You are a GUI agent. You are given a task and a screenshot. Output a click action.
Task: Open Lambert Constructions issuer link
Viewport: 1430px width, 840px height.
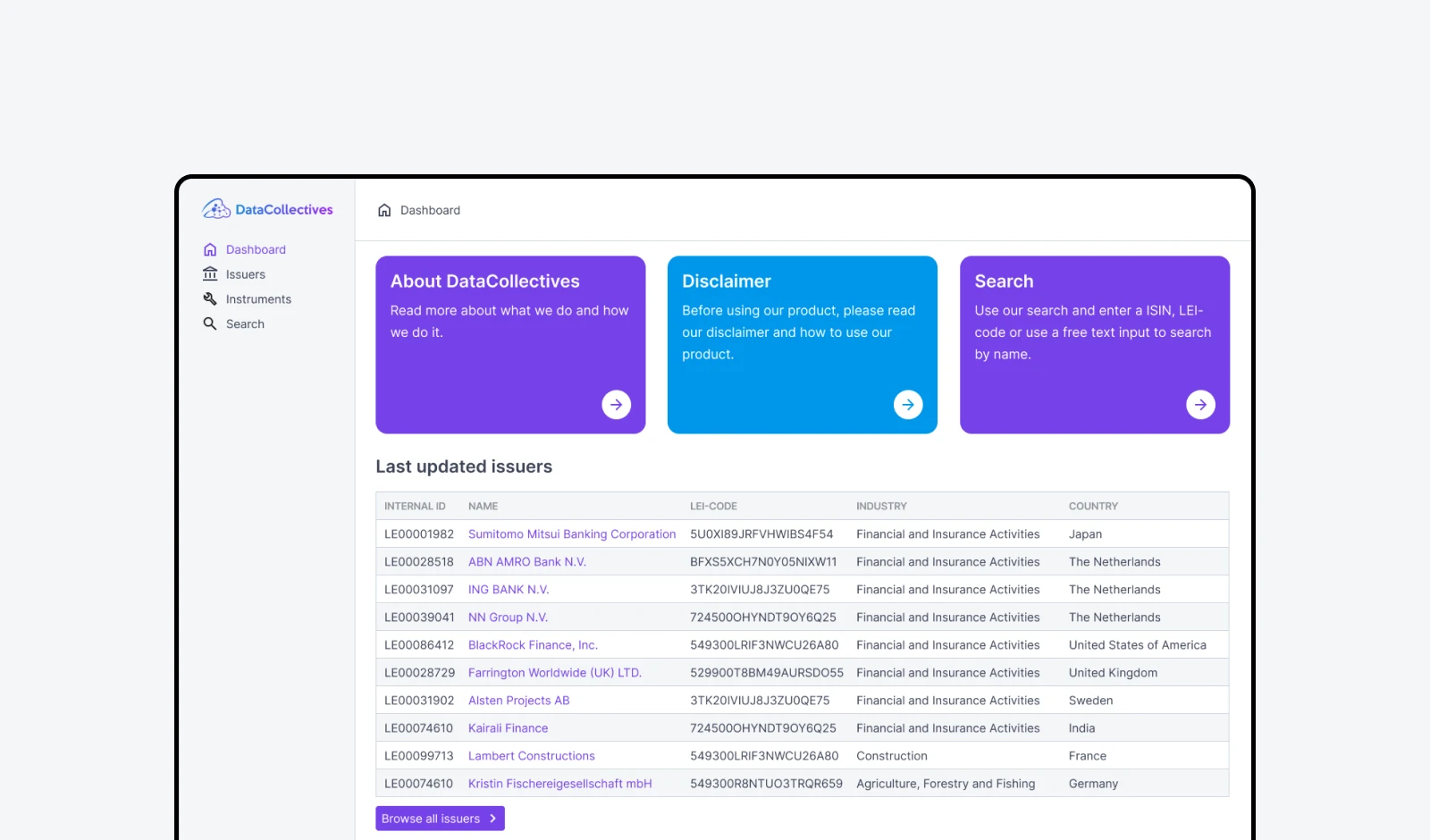coord(531,755)
